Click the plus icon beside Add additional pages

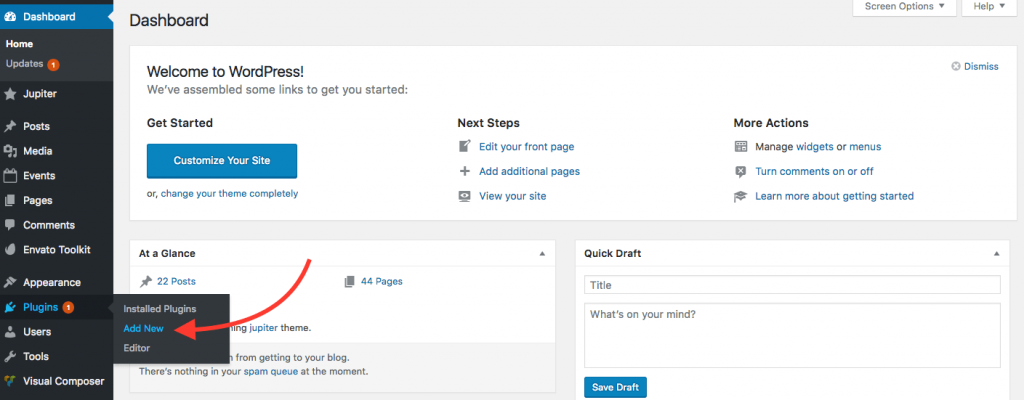465,171
